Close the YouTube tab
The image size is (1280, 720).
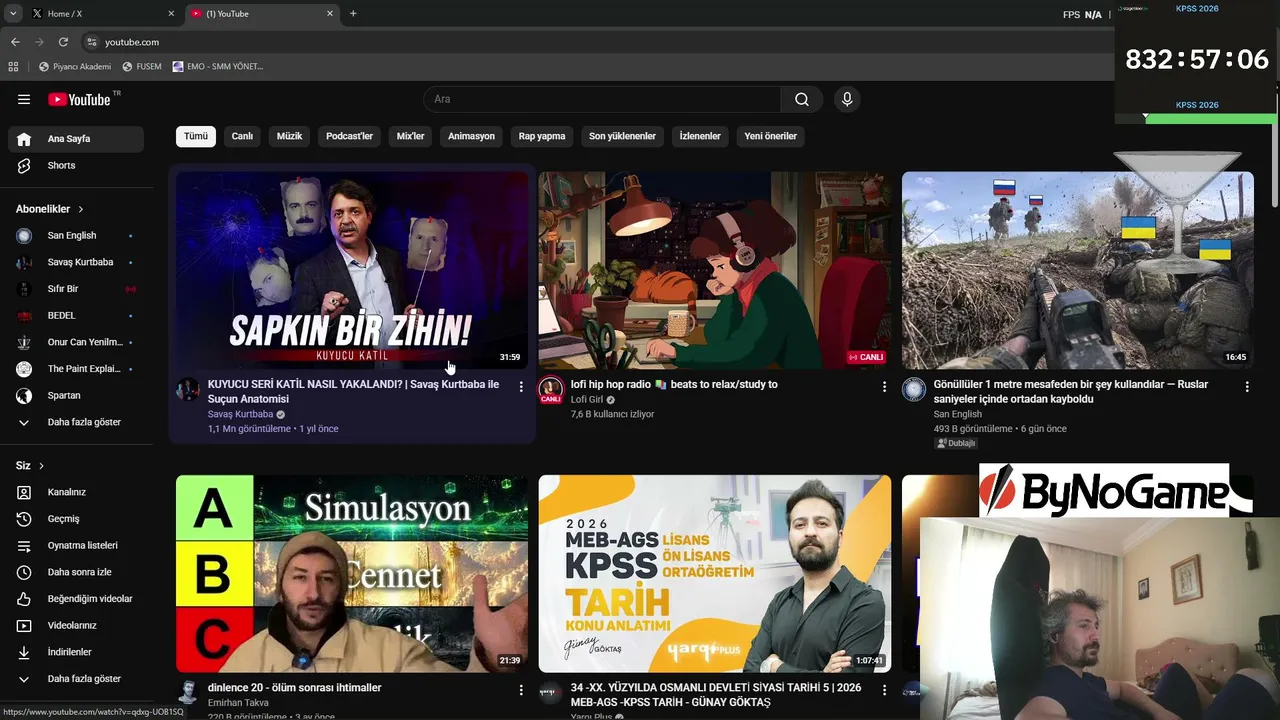(330, 14)
